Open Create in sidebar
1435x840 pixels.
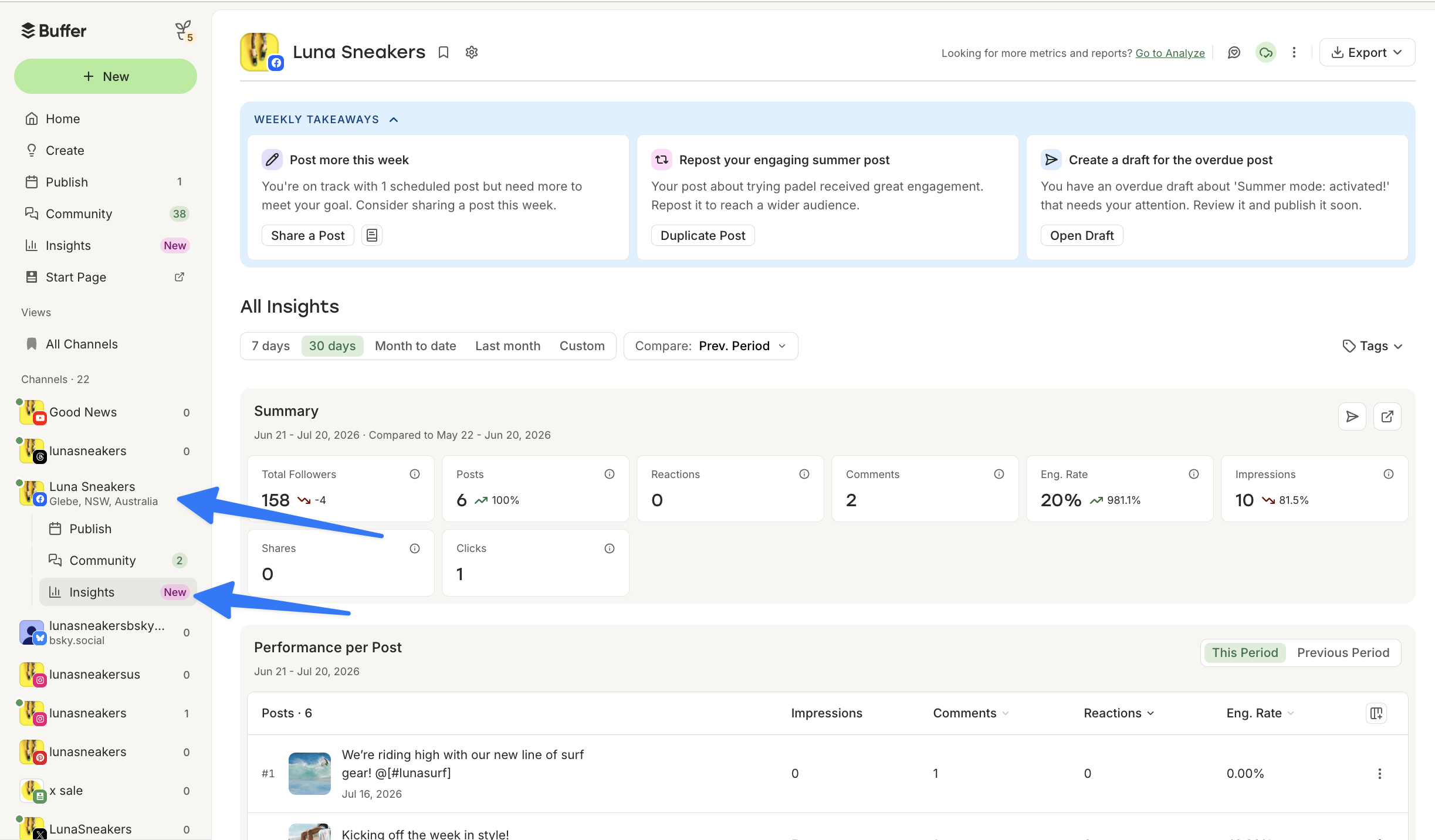click(106, 150)
